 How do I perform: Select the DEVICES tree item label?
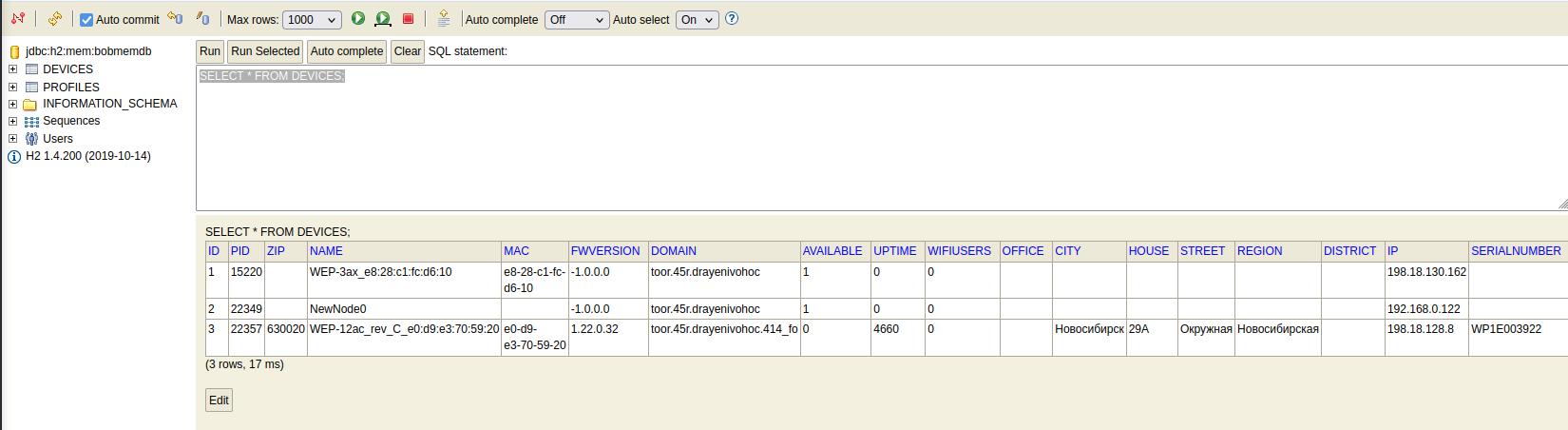67,69
